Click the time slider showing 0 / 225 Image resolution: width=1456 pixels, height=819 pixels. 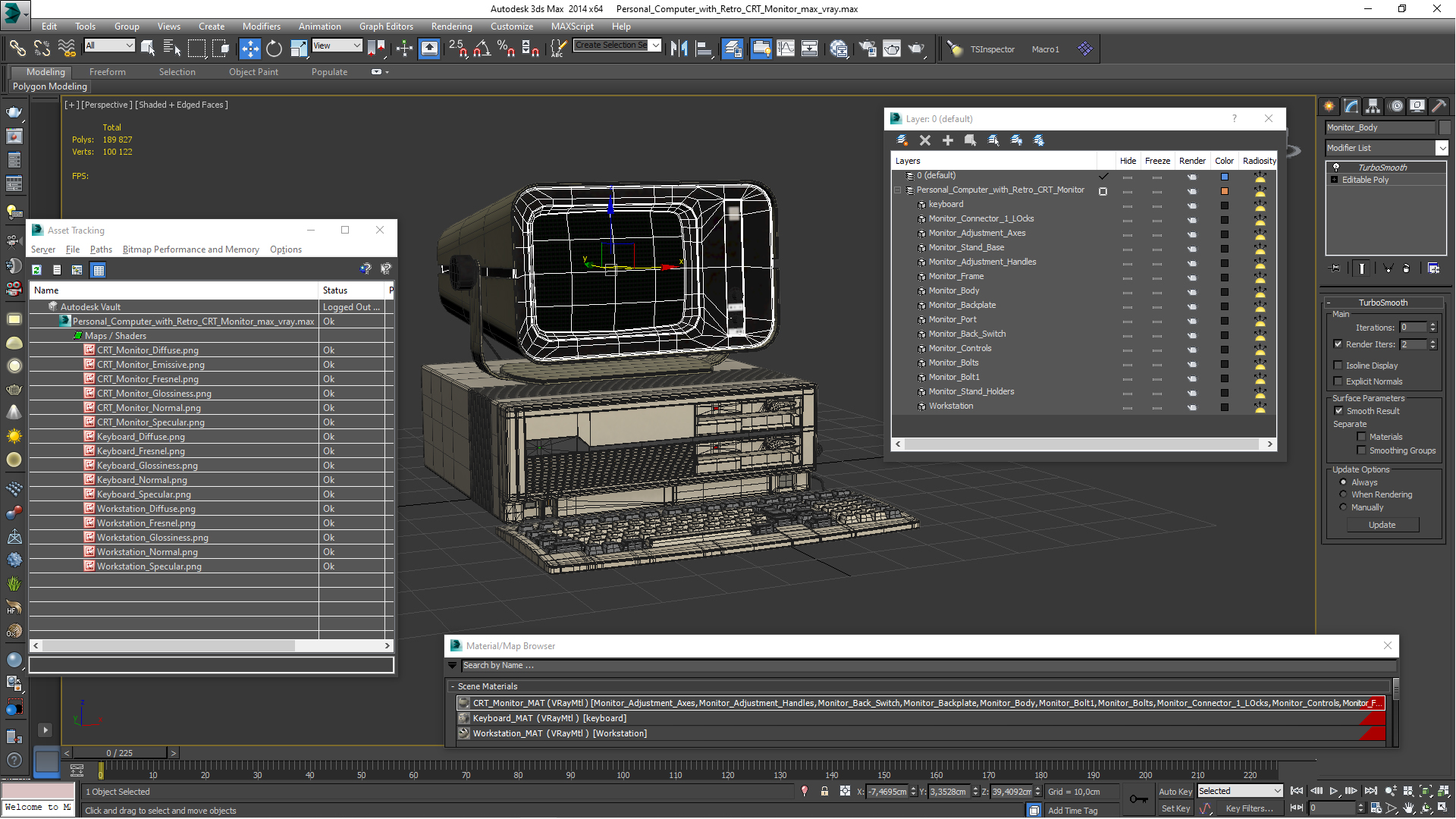(120, 753)
